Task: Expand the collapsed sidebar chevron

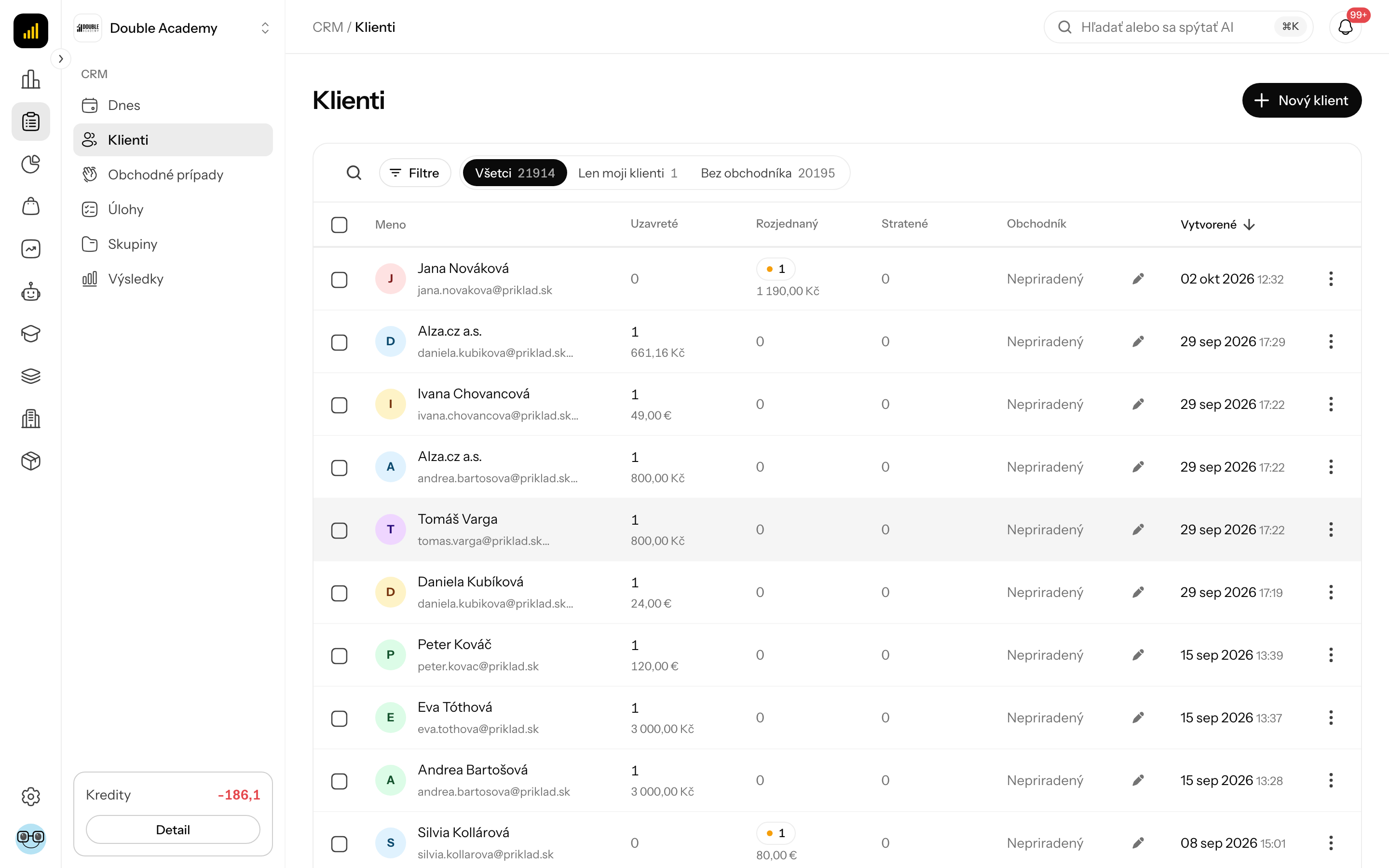Action: 61,58
